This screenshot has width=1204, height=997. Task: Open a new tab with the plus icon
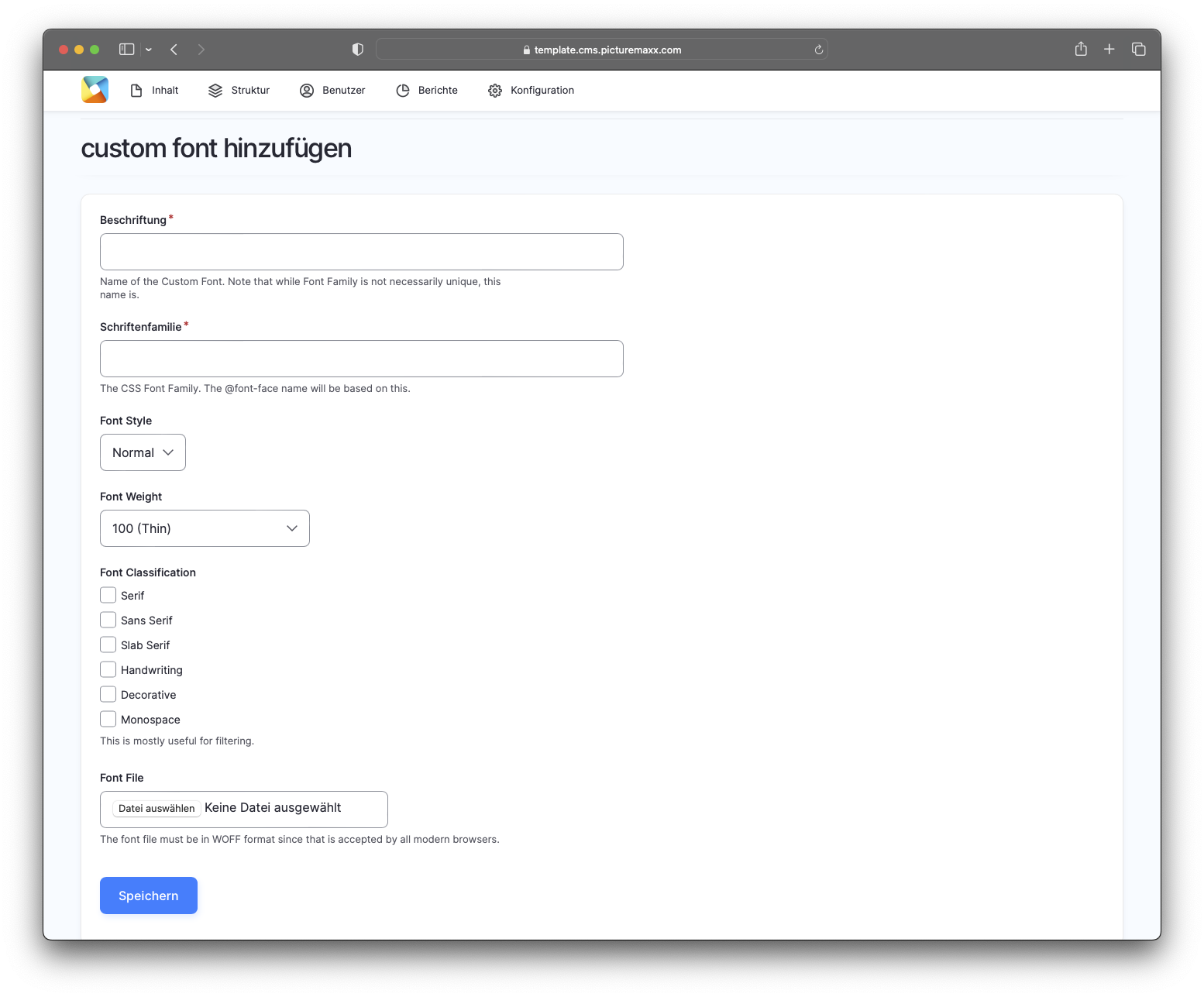pyautogui.click(x=1109, y=50)
